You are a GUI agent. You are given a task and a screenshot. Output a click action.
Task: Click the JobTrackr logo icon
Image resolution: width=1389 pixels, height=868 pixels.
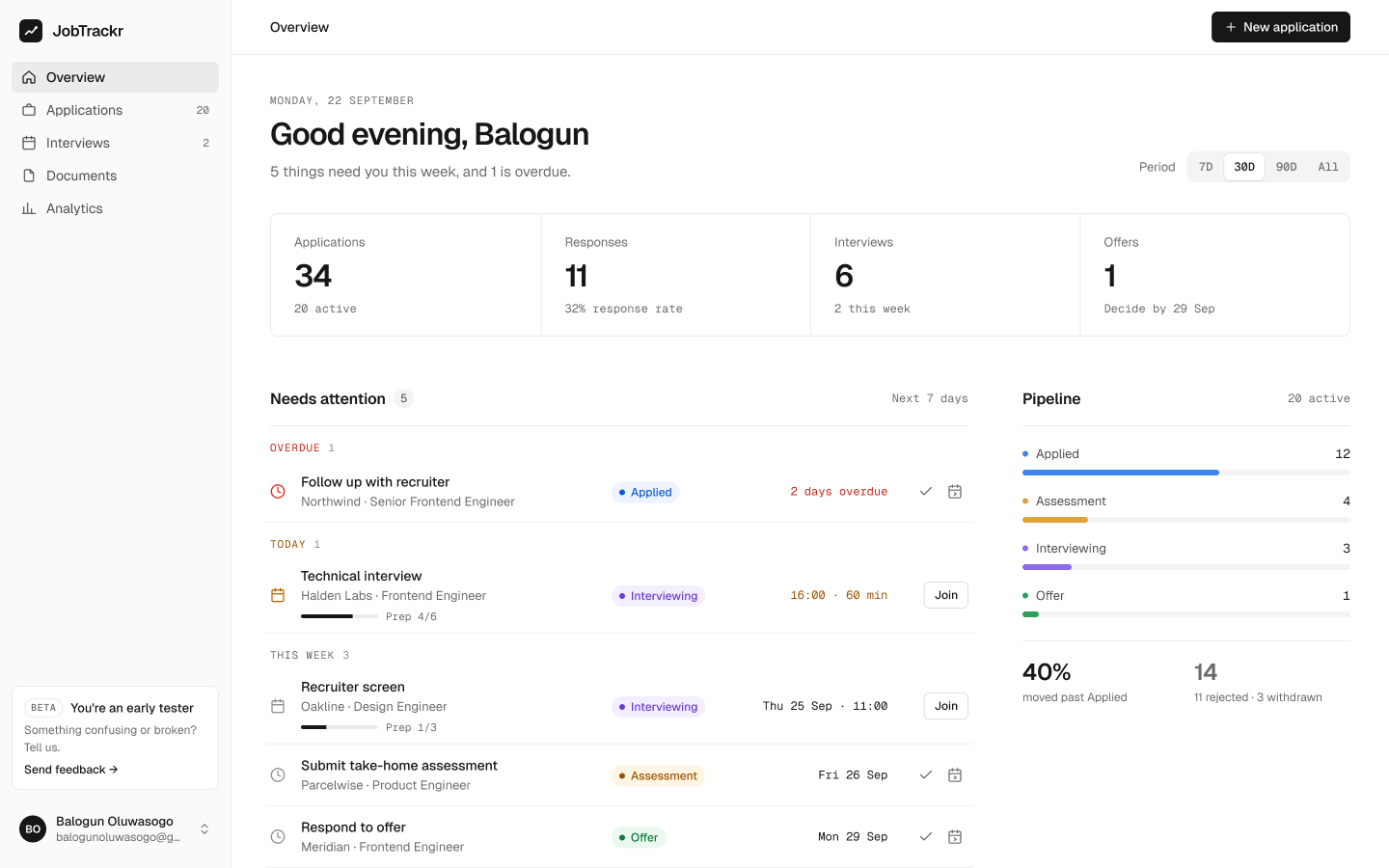31,31
